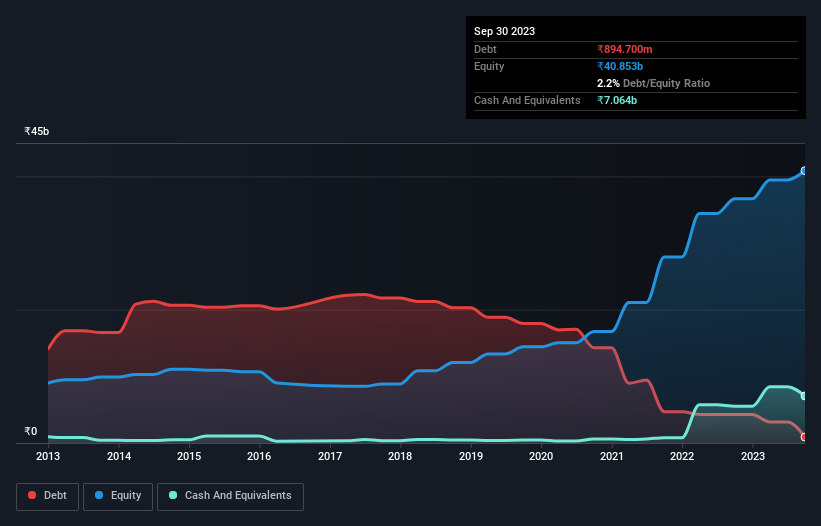Click the 2019 x-axis label
This screenshot has height=526, width=821.
[471, 456]
